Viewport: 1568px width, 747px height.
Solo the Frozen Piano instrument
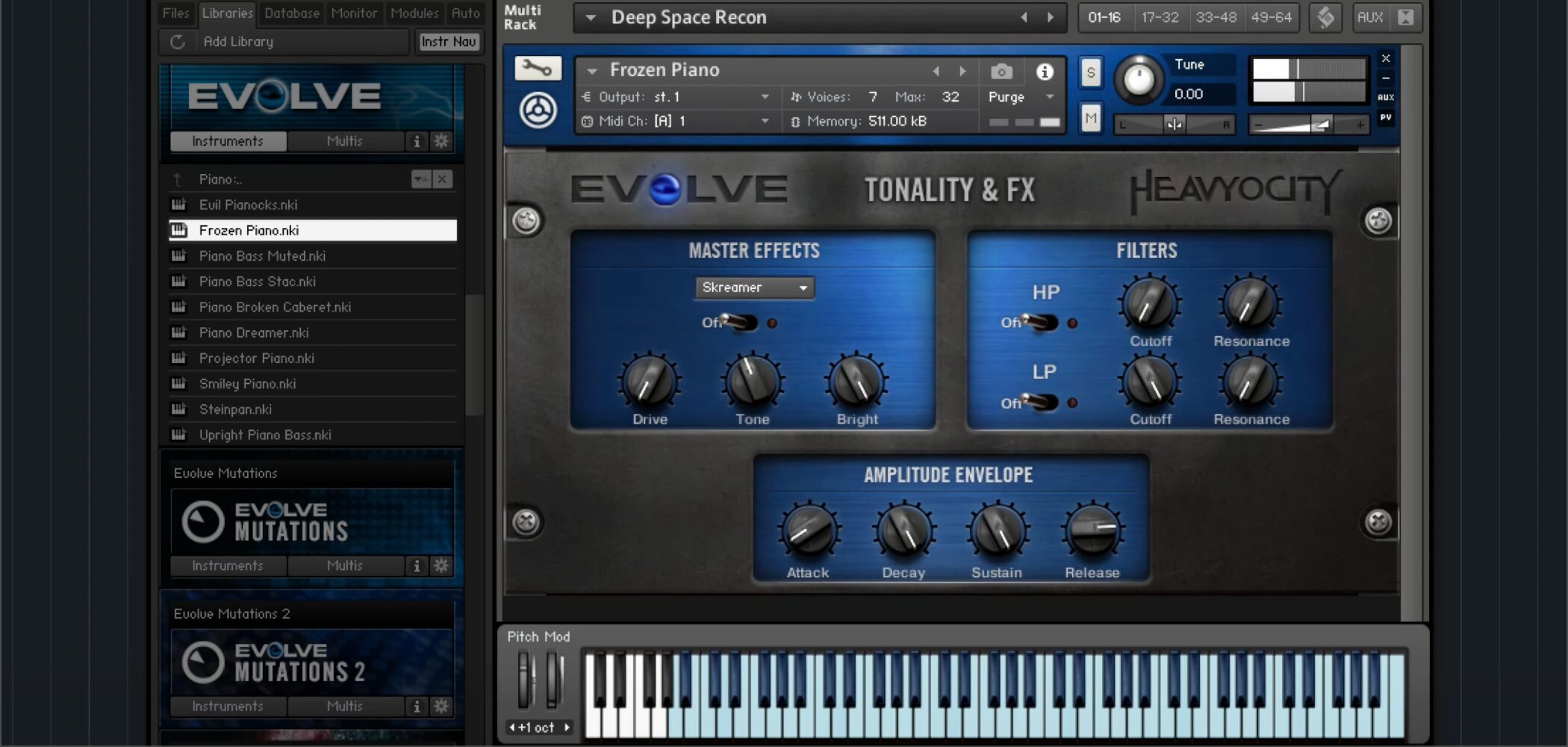(x=1091, y=73)
